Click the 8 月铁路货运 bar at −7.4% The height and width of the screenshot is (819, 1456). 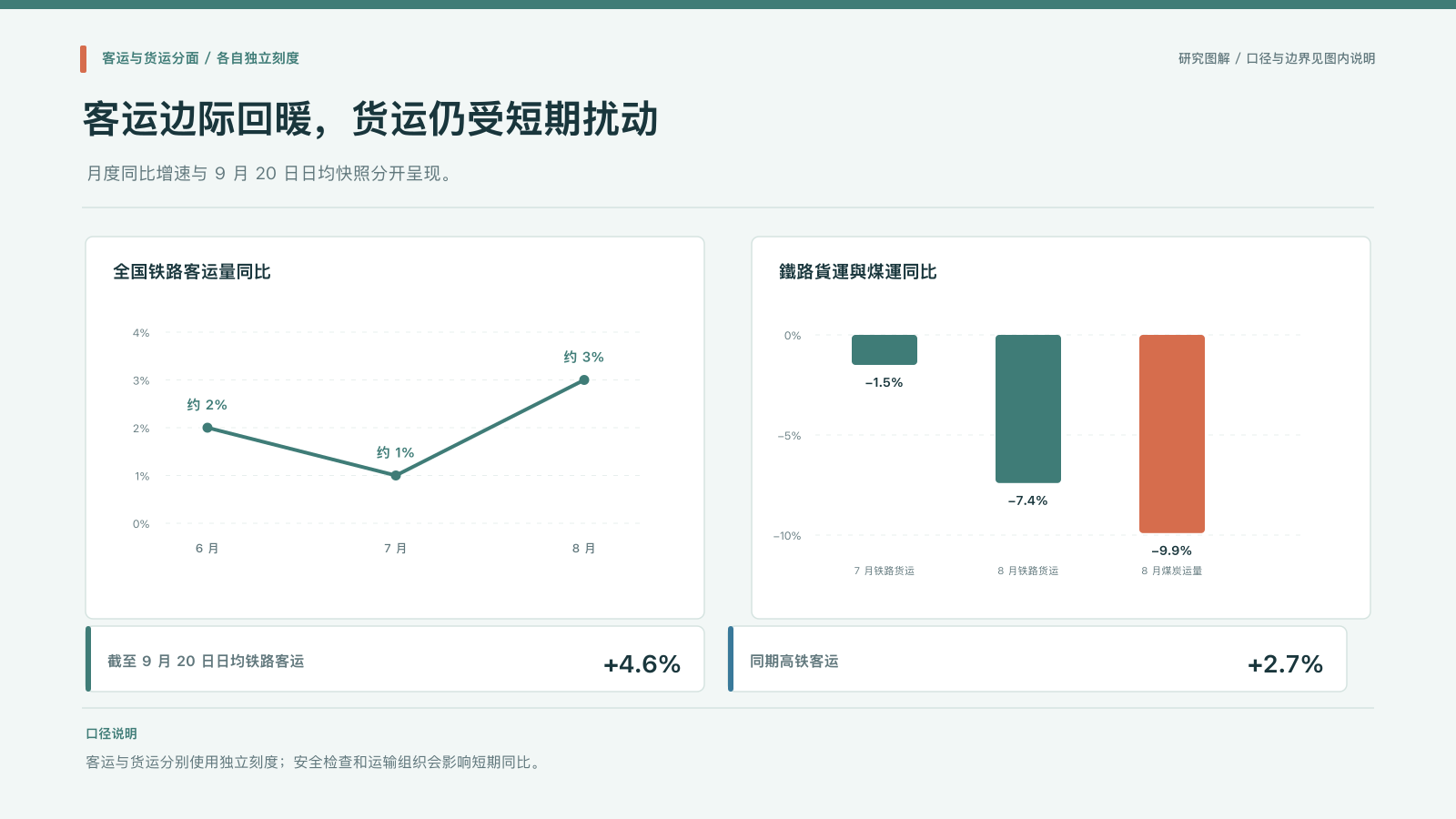coord(1028,409)
